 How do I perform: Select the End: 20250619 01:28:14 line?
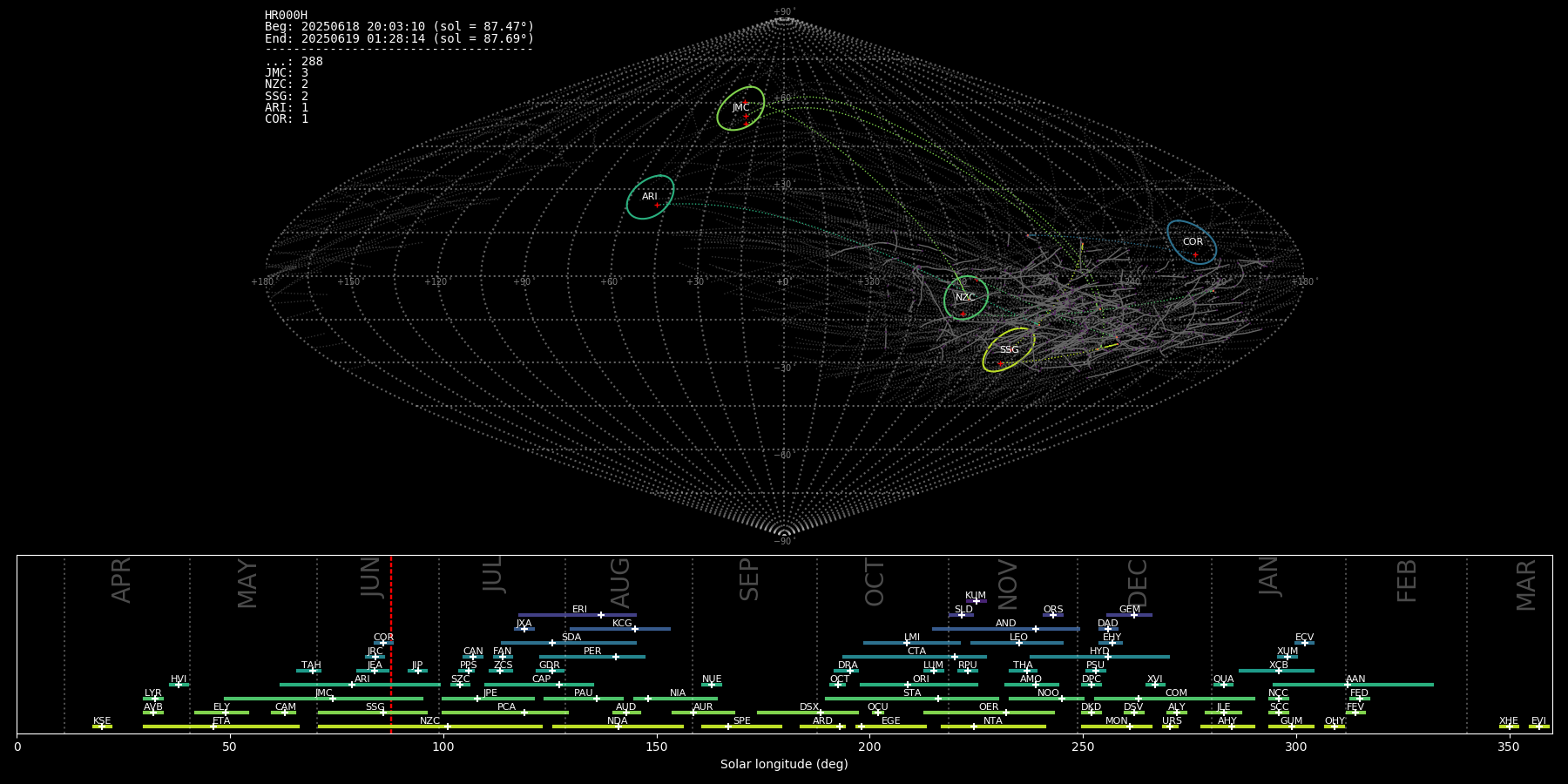399,38
